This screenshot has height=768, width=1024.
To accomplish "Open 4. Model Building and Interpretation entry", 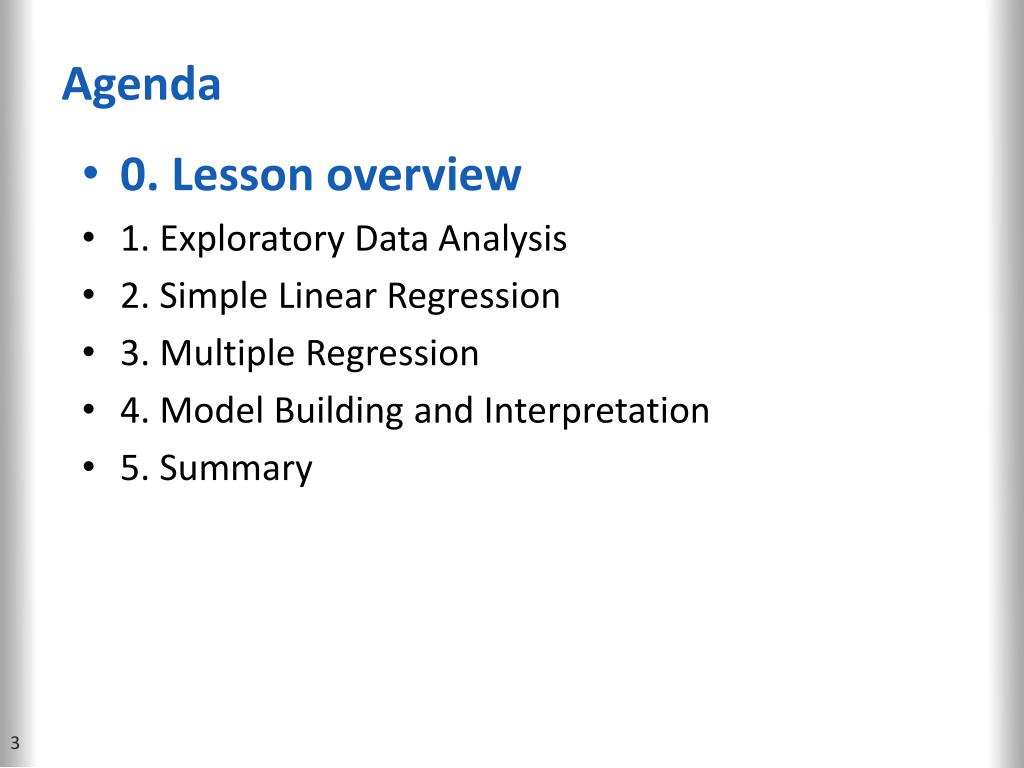I will pos(415,411).
